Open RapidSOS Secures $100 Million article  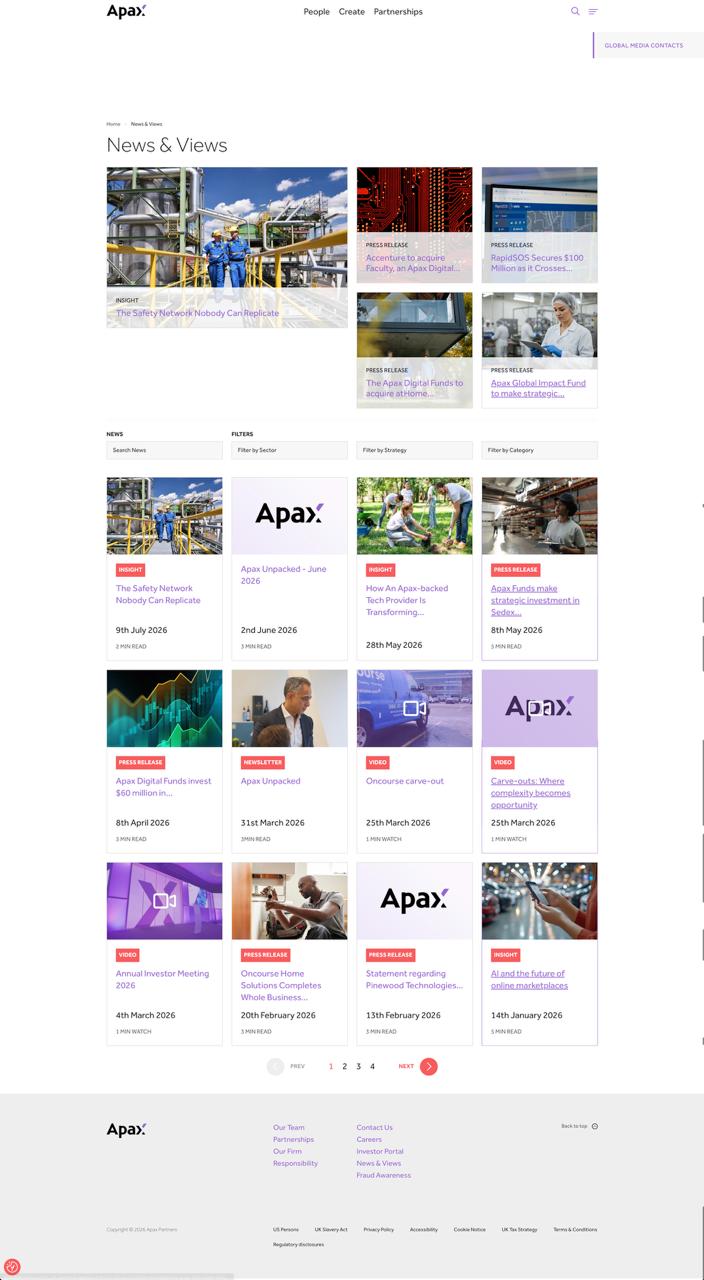click(537, 263)
